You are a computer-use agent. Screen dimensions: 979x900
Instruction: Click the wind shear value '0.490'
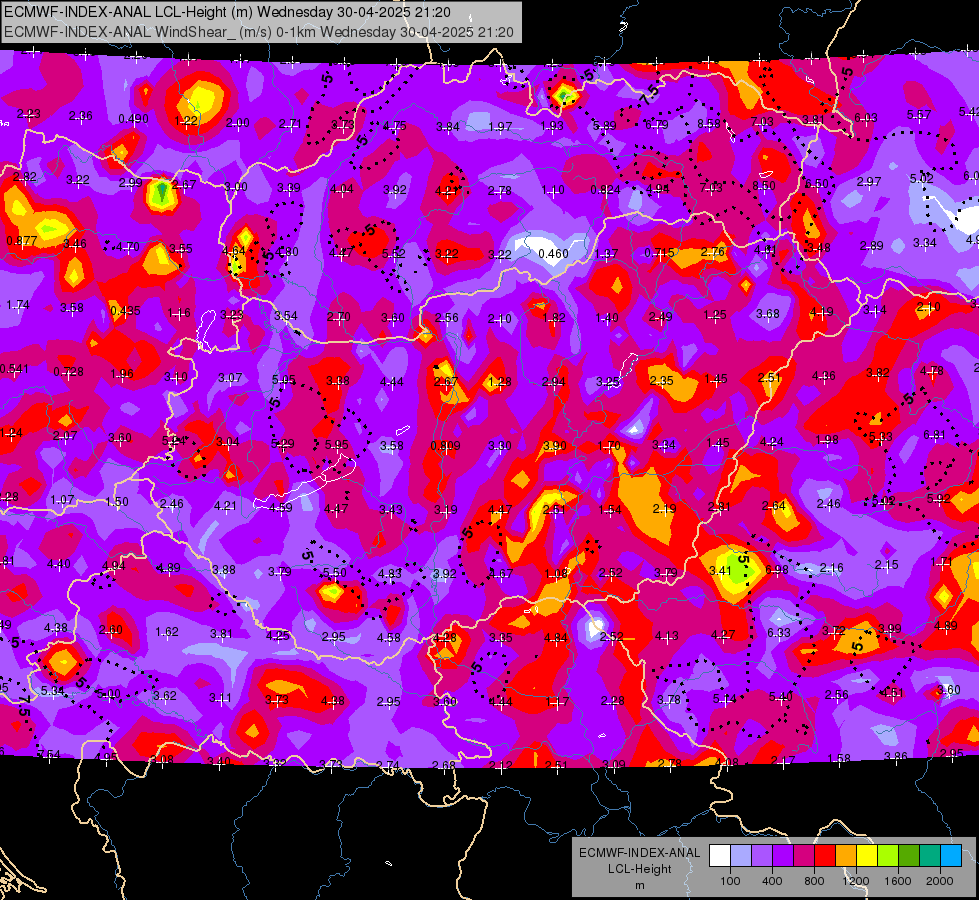pos(133,119)
